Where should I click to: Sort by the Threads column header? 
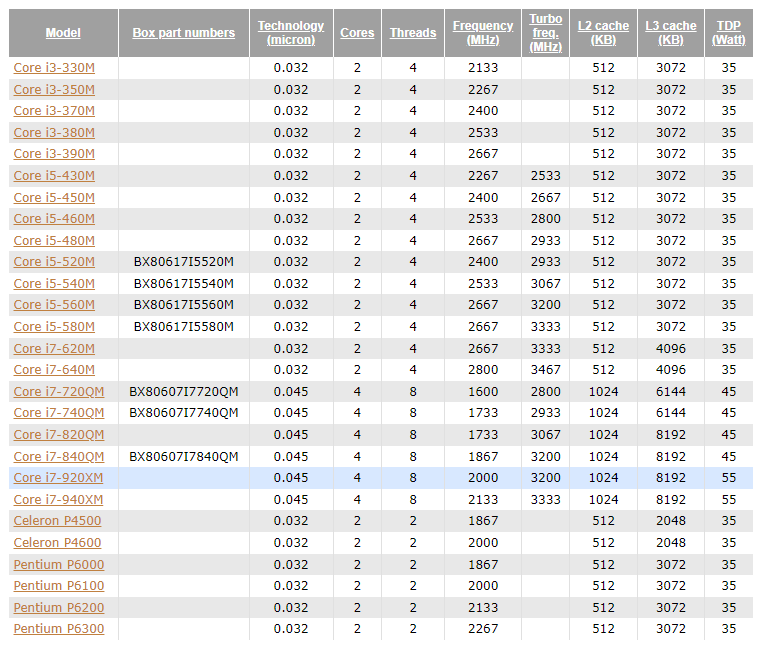click(x=413, y=33)
